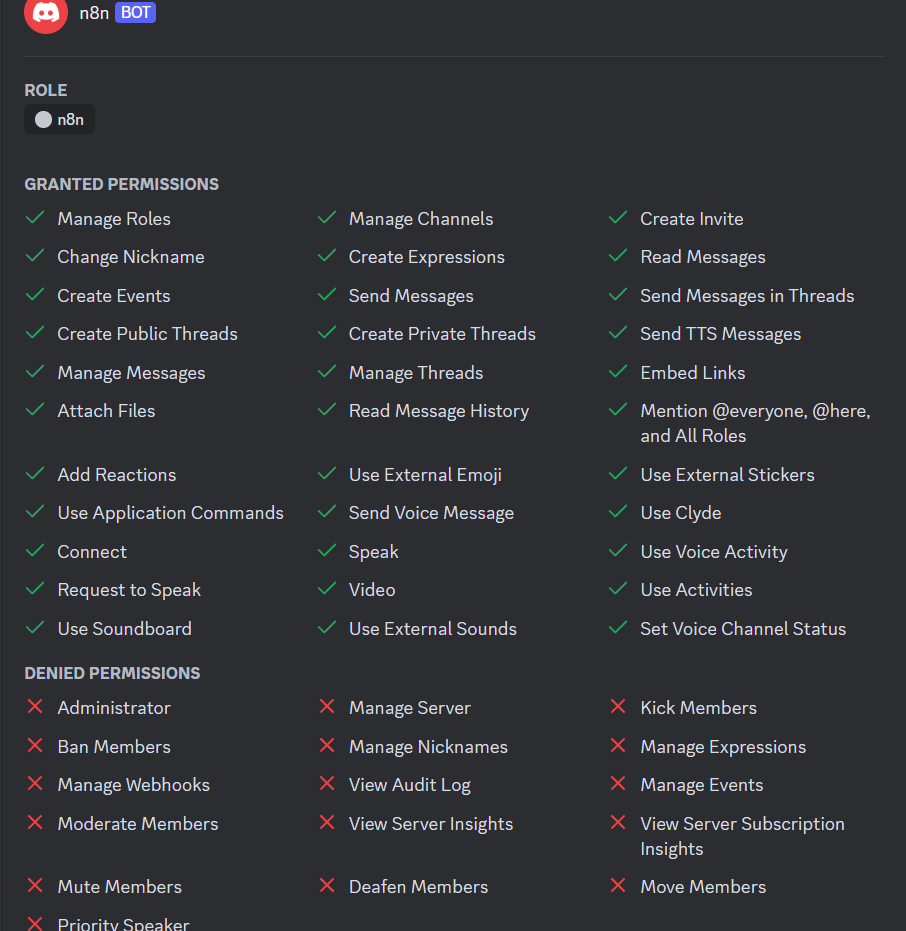The height and width of the screenshot is (931, 906).
Task: Click the green checkmark beside Manage Roles
Action: 35,218
